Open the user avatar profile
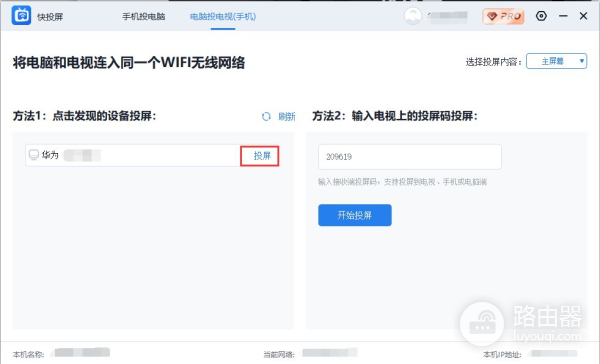The width and height of the screenshot is (600, 364). point(413,16)
